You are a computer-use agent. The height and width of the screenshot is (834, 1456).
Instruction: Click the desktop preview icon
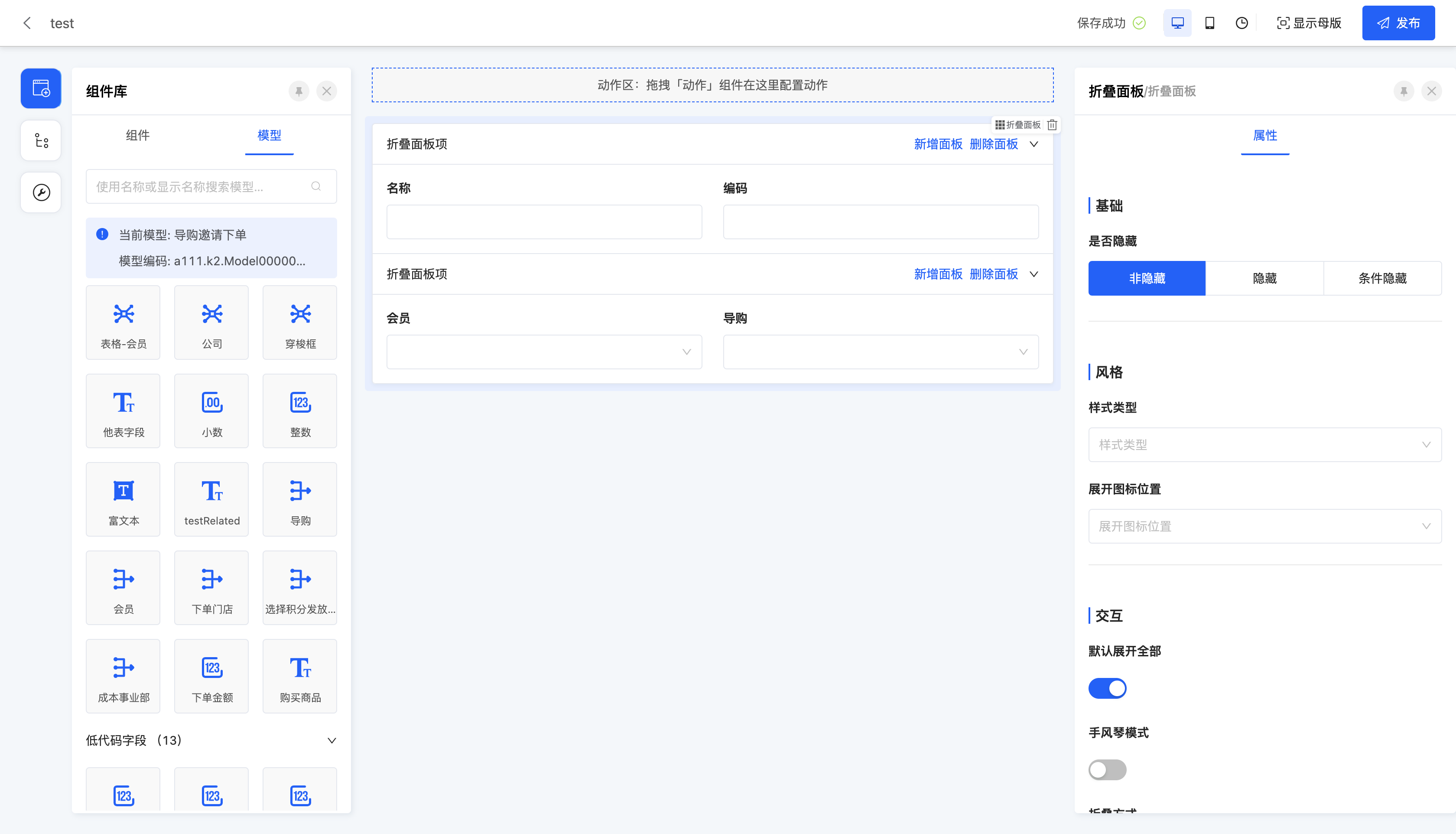coord(1177,23)
